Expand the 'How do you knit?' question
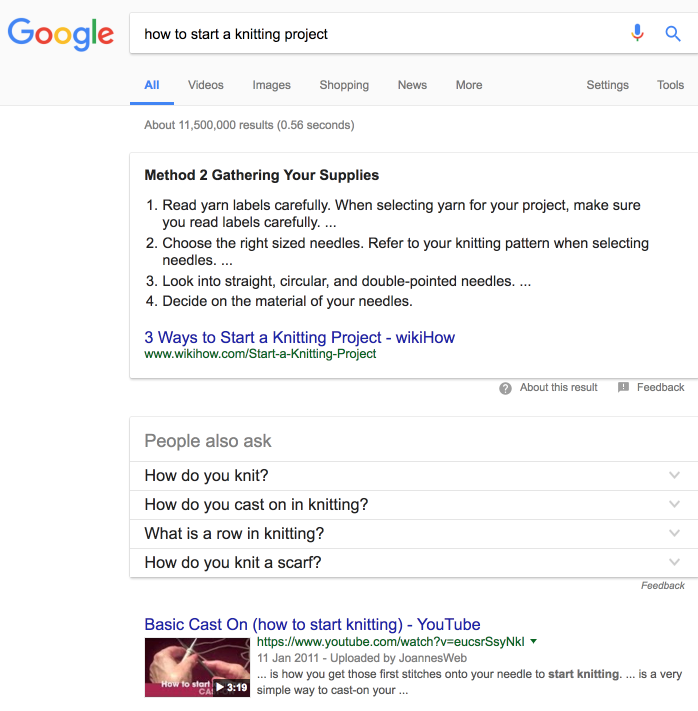The image size is (698, 711). pyautogui.click(x=414, y=476)
